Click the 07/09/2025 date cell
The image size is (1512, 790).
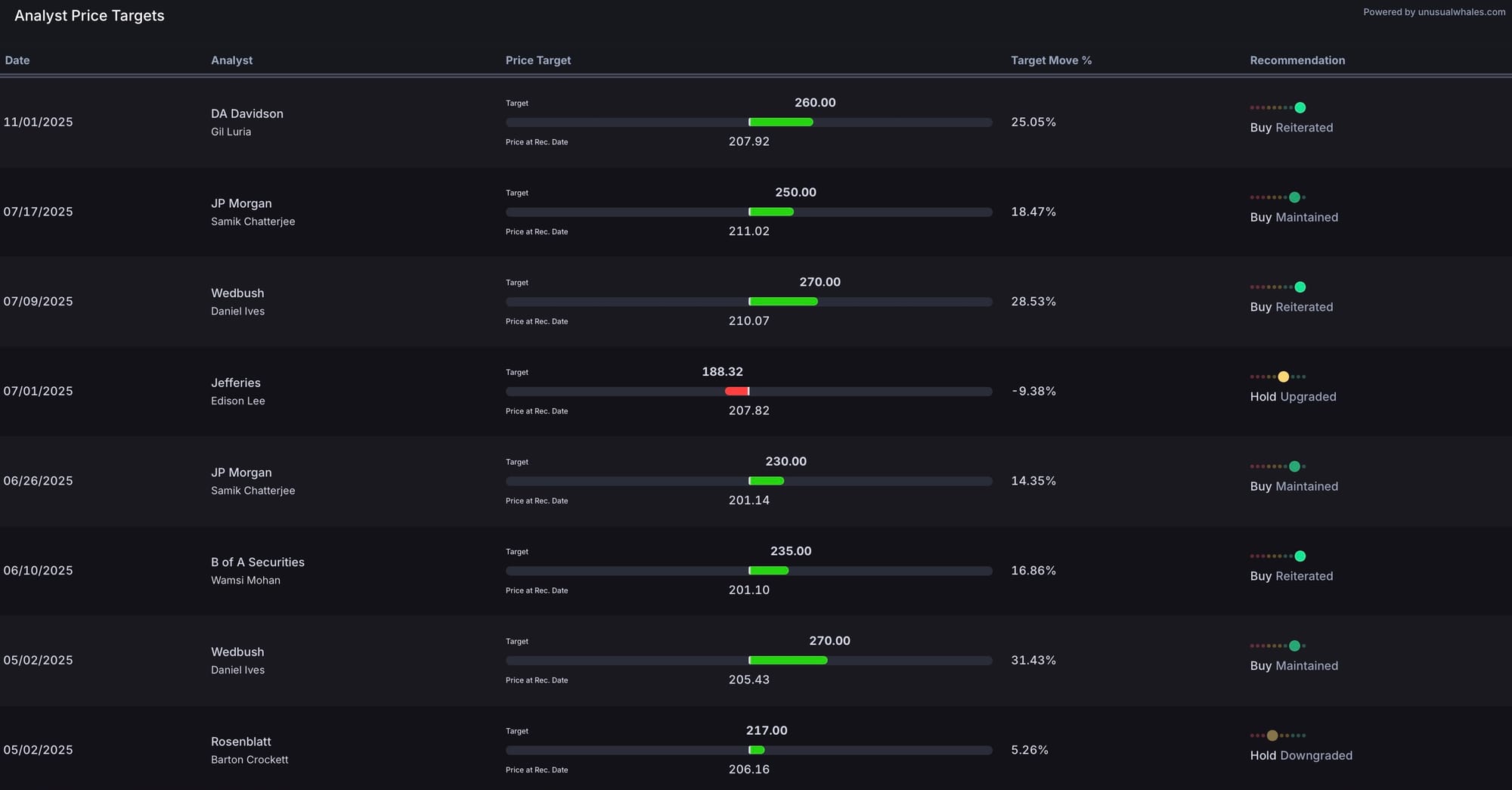coord(39,302)
